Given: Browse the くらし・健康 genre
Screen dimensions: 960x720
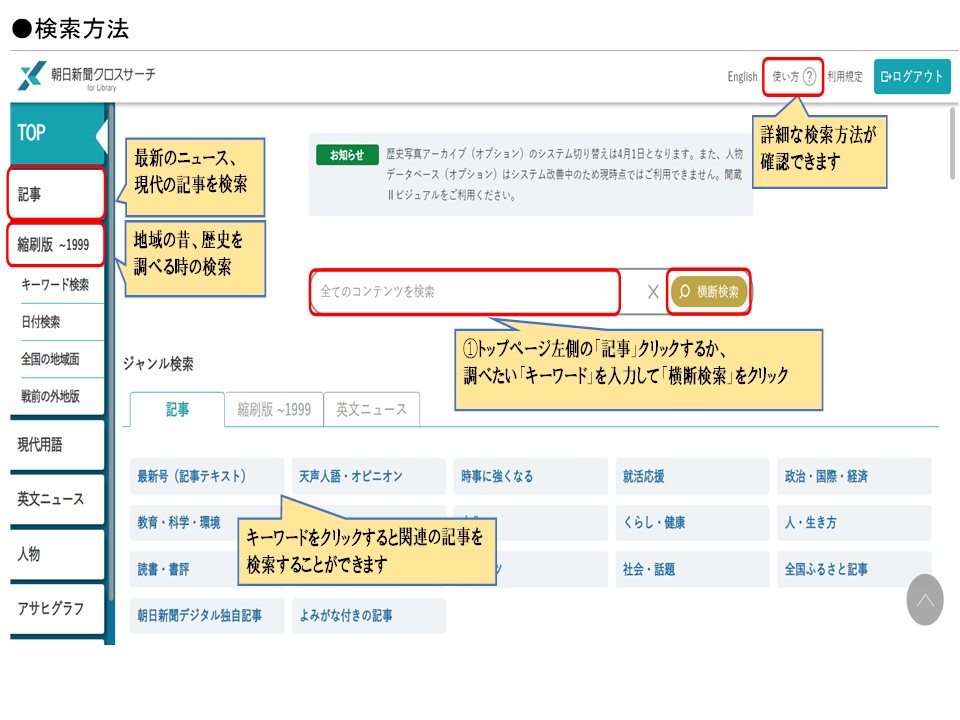Looking at the screenshot, I should (x=692, y=523).
